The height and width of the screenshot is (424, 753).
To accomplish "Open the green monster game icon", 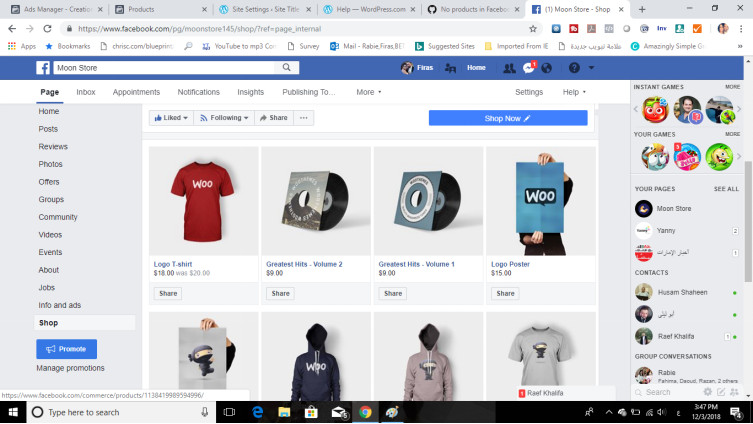I will click(x=719, y=157).
